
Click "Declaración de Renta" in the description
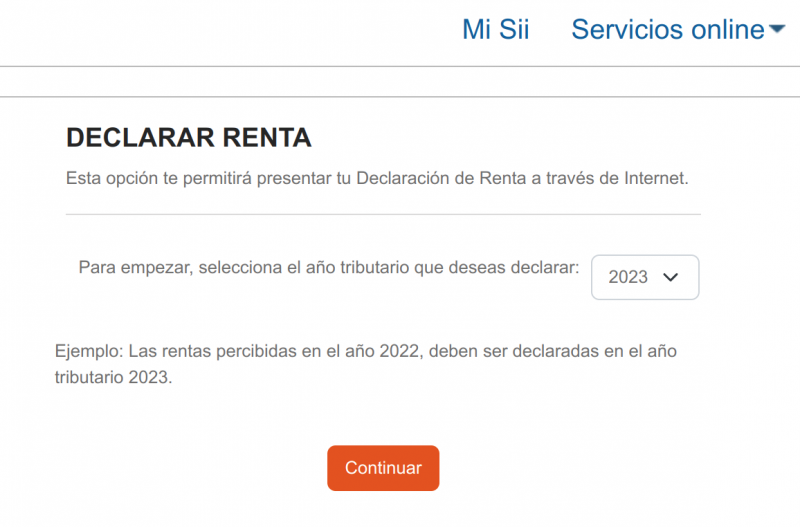[x=440, y=179]
